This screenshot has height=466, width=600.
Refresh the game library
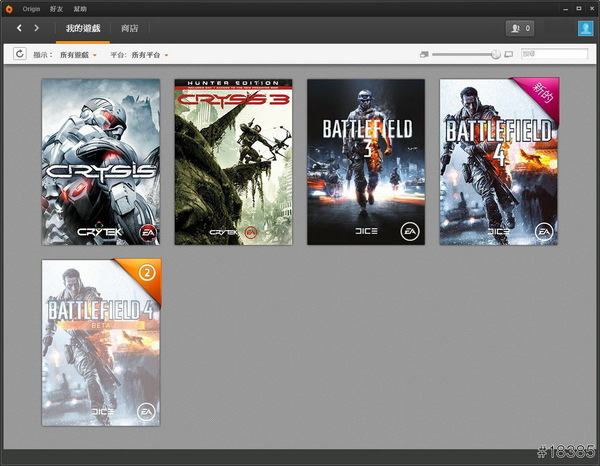coord(20,54)
